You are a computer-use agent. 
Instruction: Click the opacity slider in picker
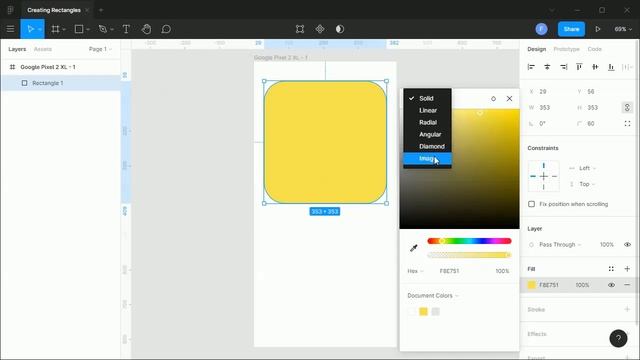pos(469,255)
